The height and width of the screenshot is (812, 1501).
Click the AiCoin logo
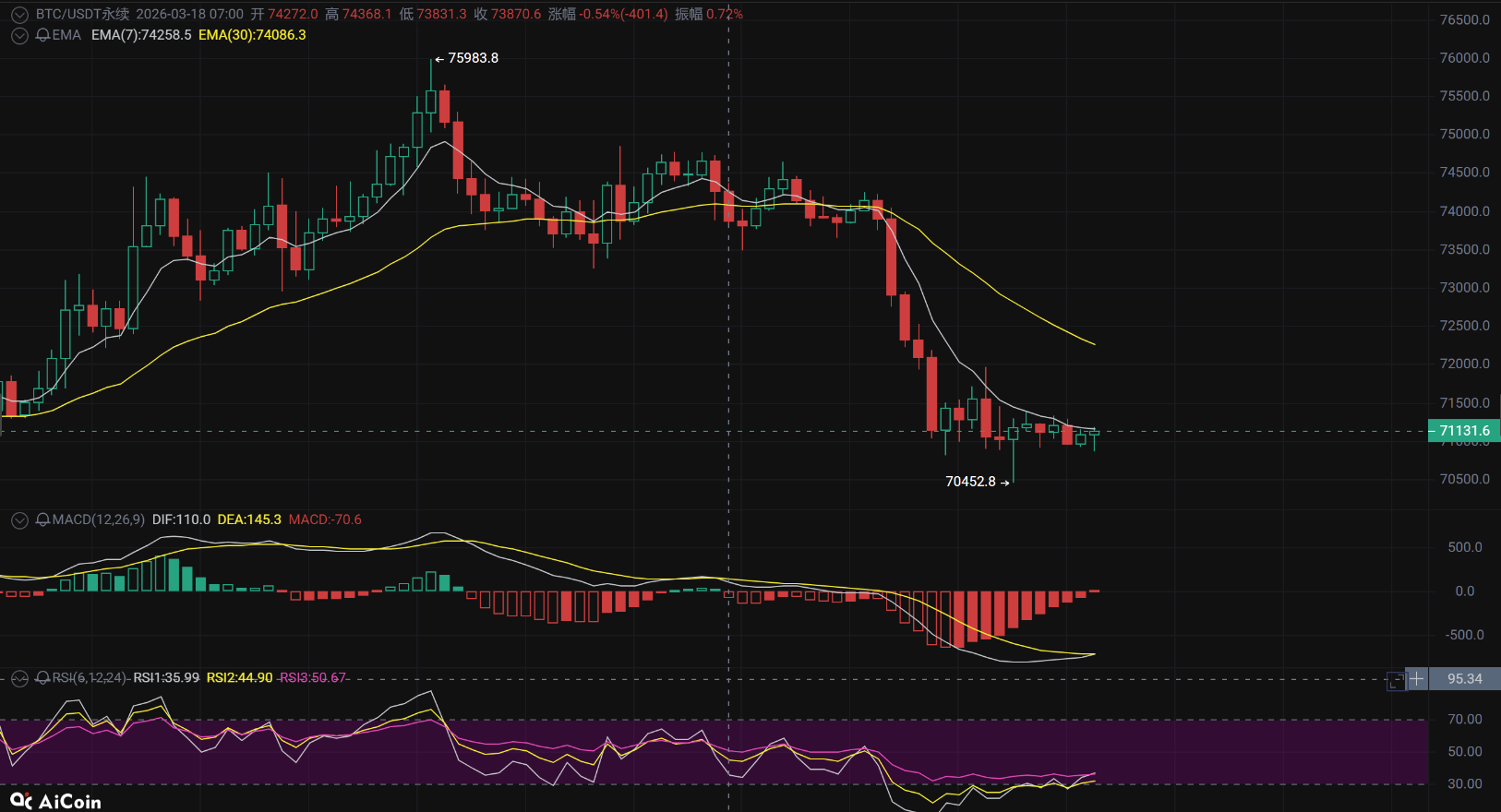point(55,801)
